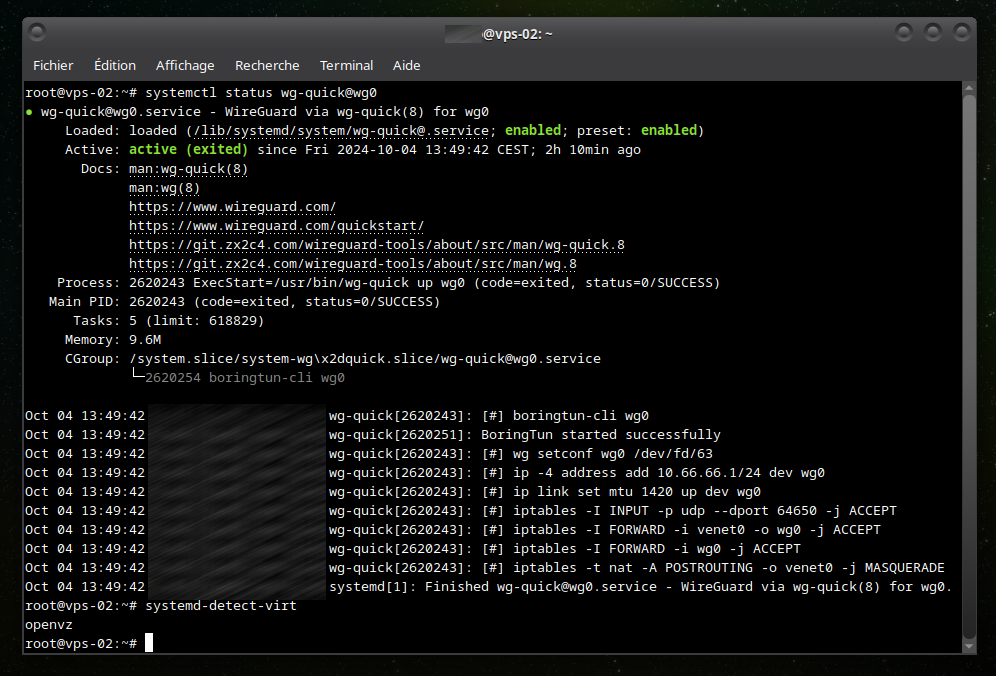The image size is (996, 676).
Task: Click the scrollbar up arrow
Action: (969, 88)
